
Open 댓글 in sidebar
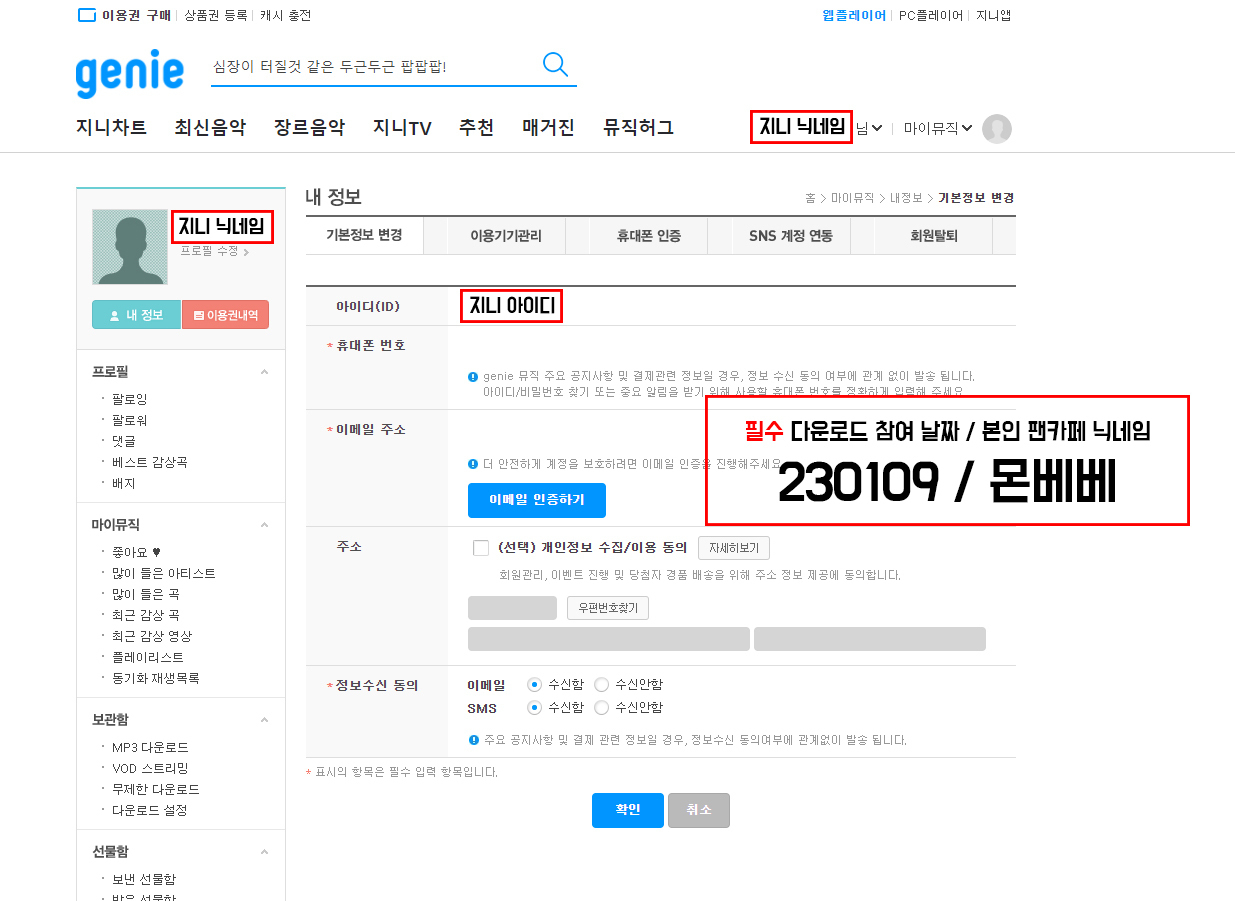(124, 441)
